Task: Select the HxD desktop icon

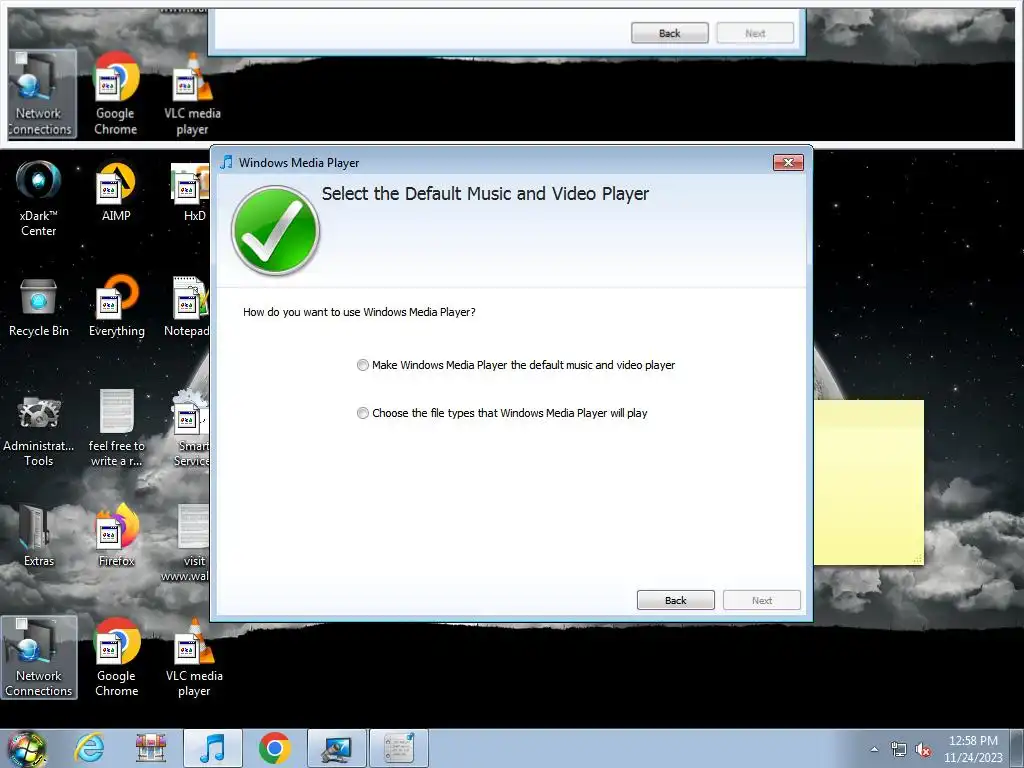Action: 191,191
